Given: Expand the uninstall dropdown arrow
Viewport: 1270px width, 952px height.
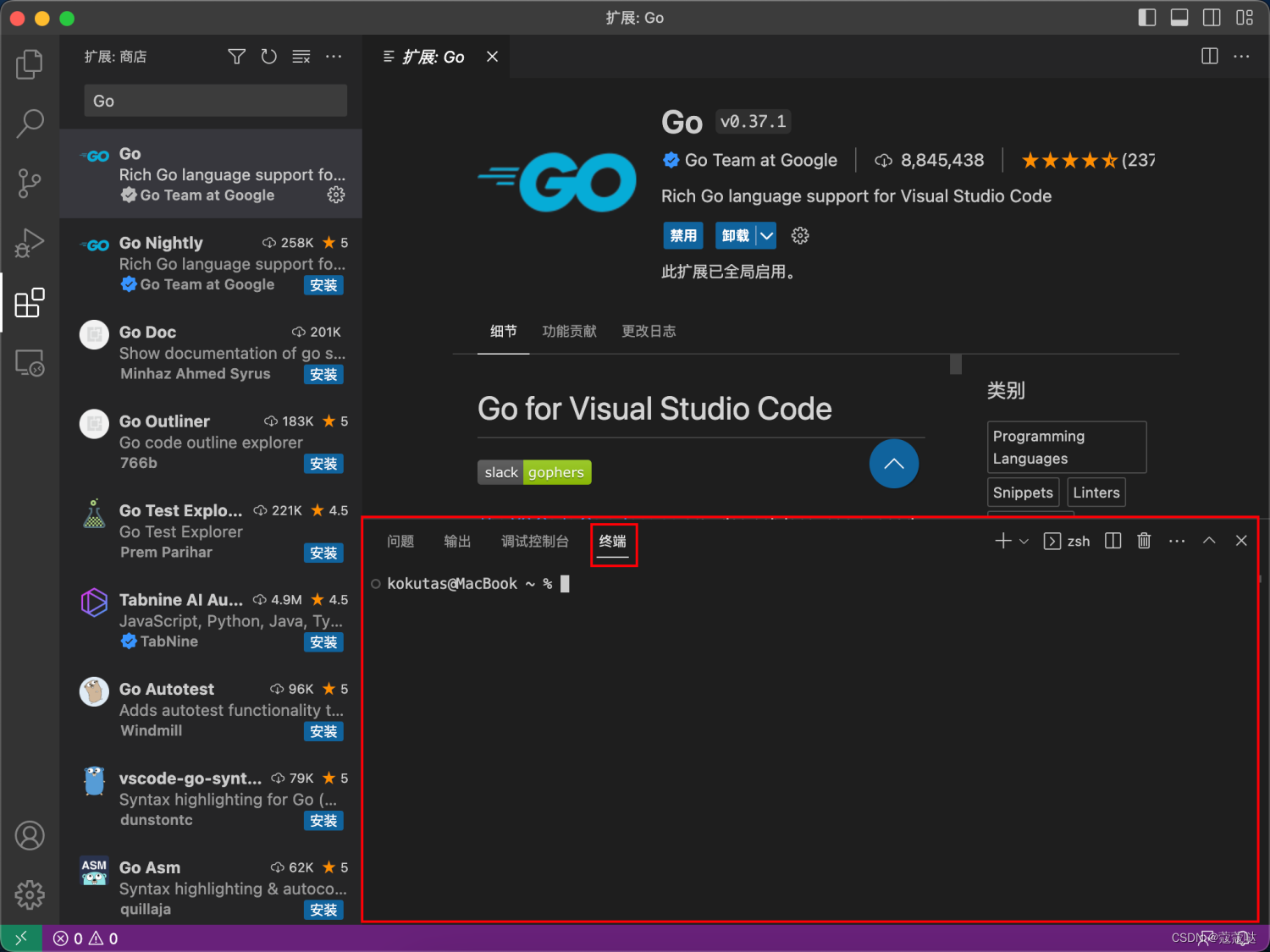Looking at the screenshot, I should 766,236.
